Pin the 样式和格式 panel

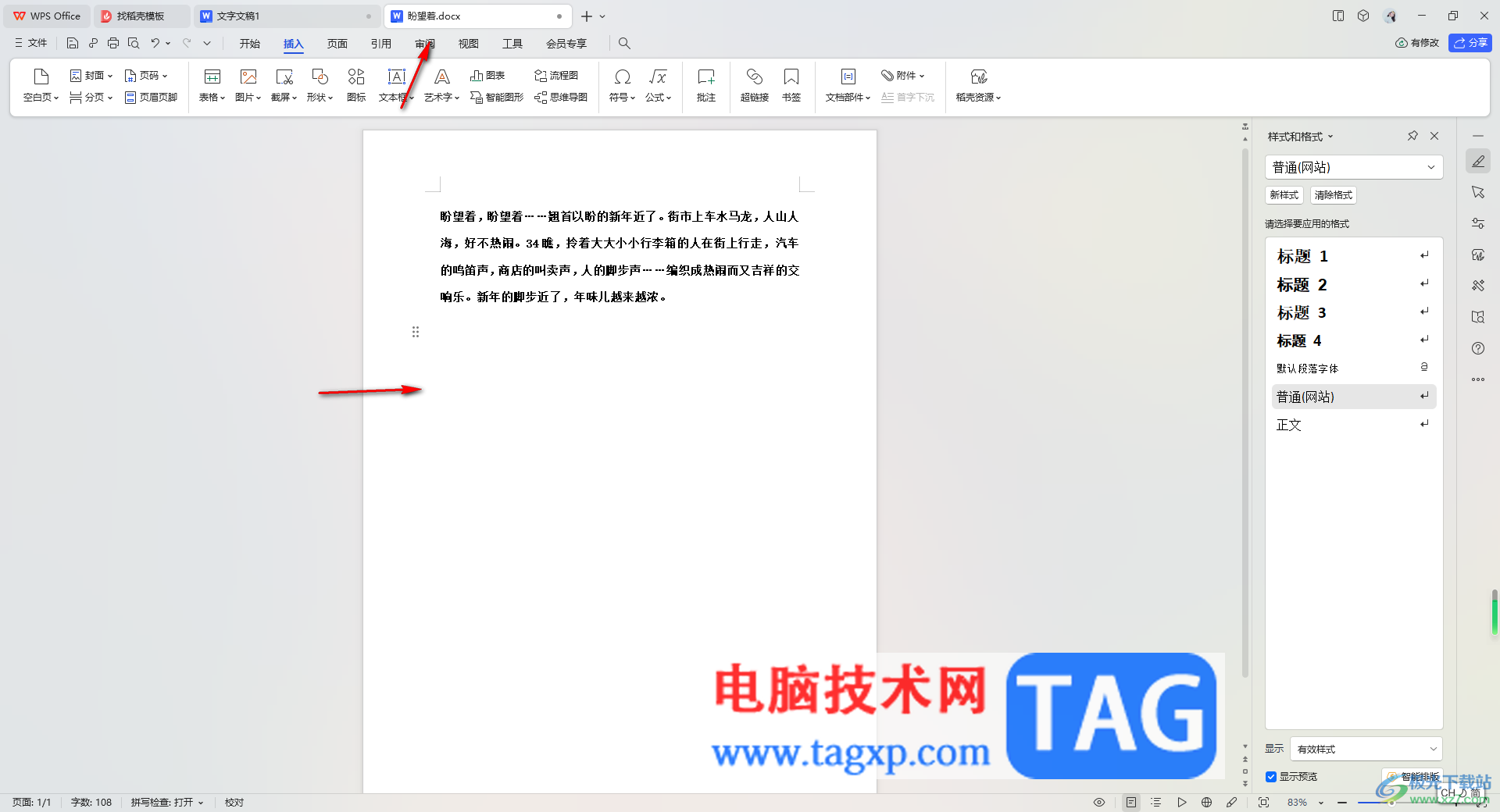click(1412, 136)
